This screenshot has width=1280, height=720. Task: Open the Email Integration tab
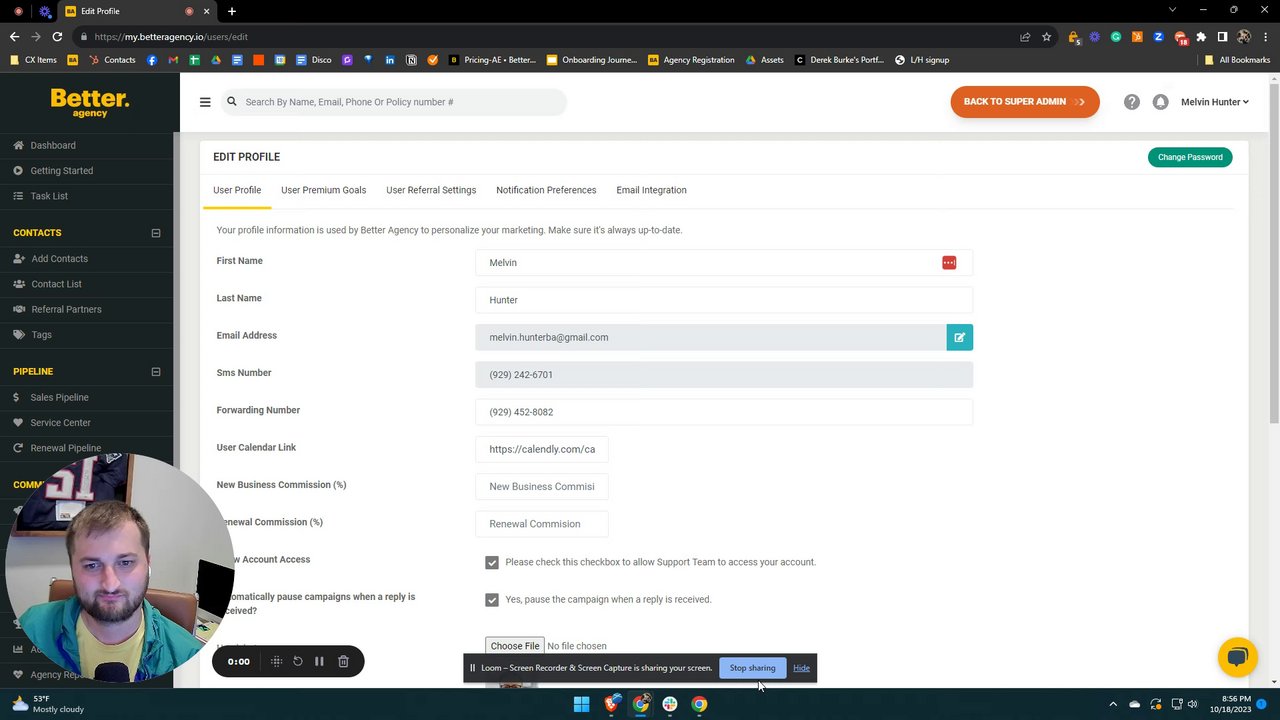click(x=651, y=190)
